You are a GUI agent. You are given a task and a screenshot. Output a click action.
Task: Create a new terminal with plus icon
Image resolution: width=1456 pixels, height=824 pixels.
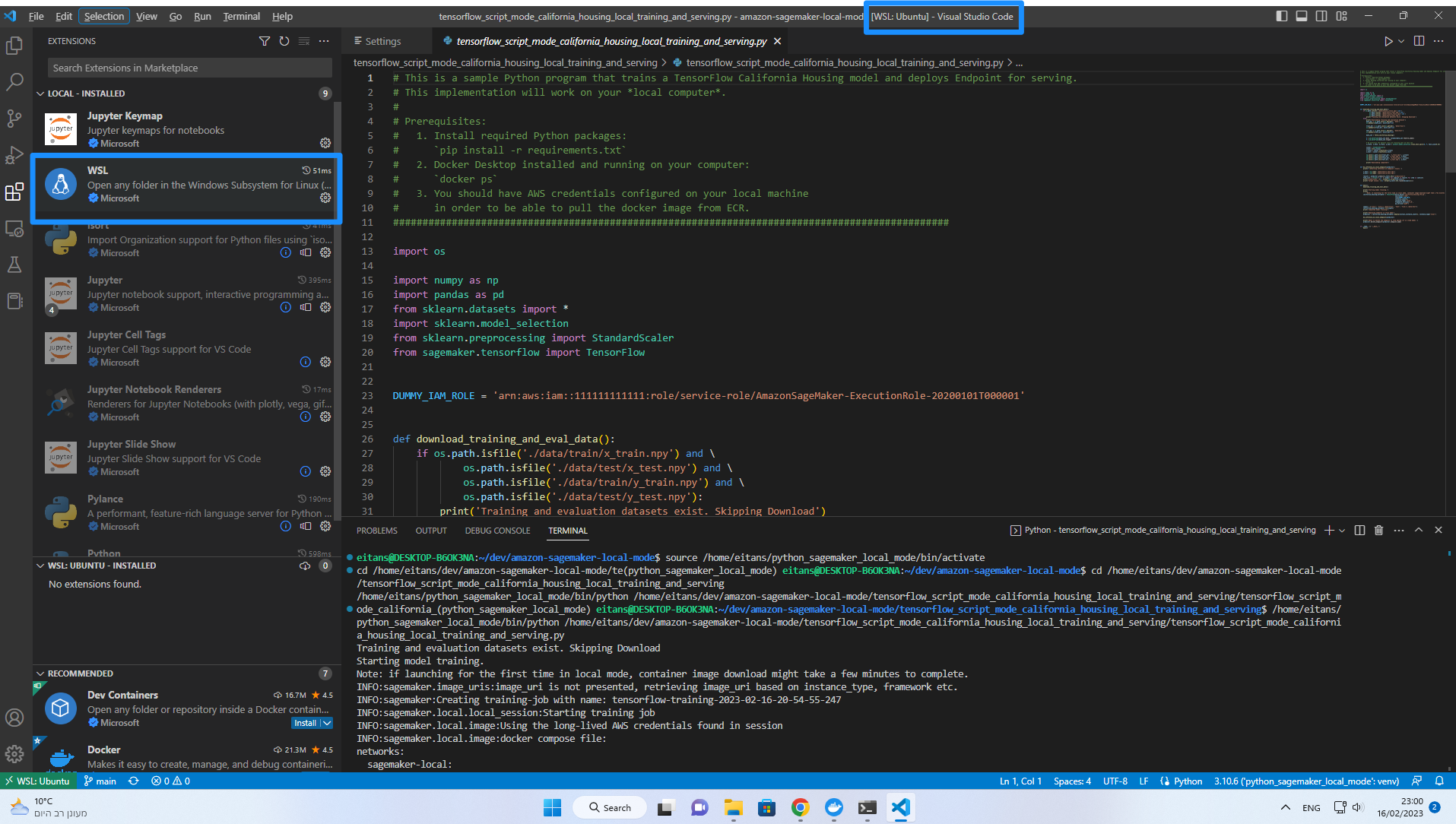(x=1329, y=531)
